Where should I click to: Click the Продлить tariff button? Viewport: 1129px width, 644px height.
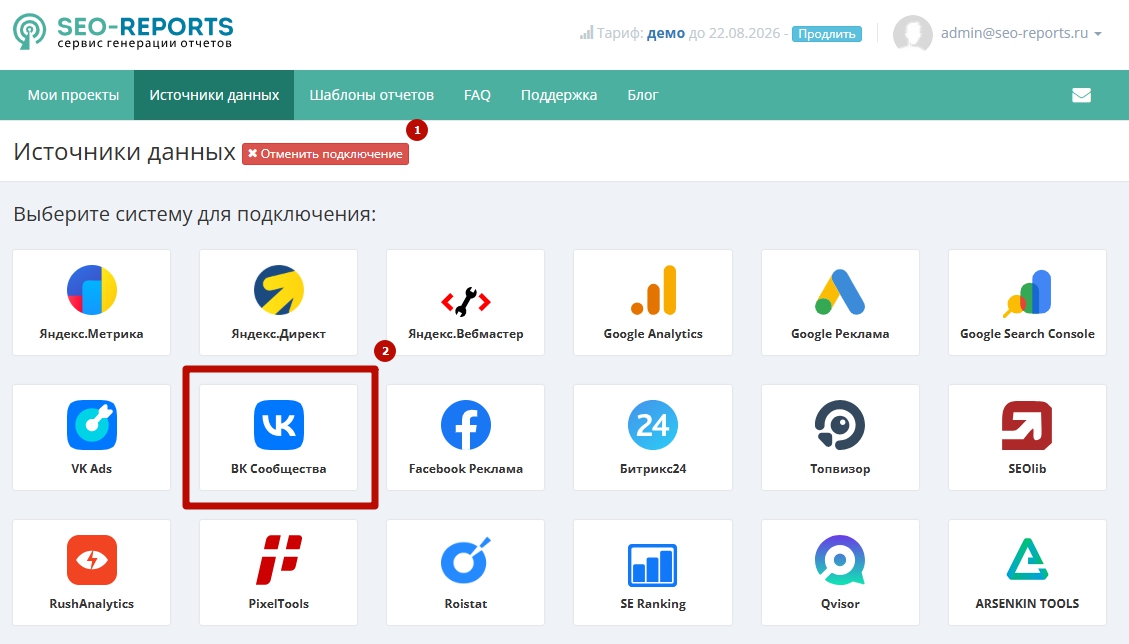pyautogui.click(x=827, y=34)
